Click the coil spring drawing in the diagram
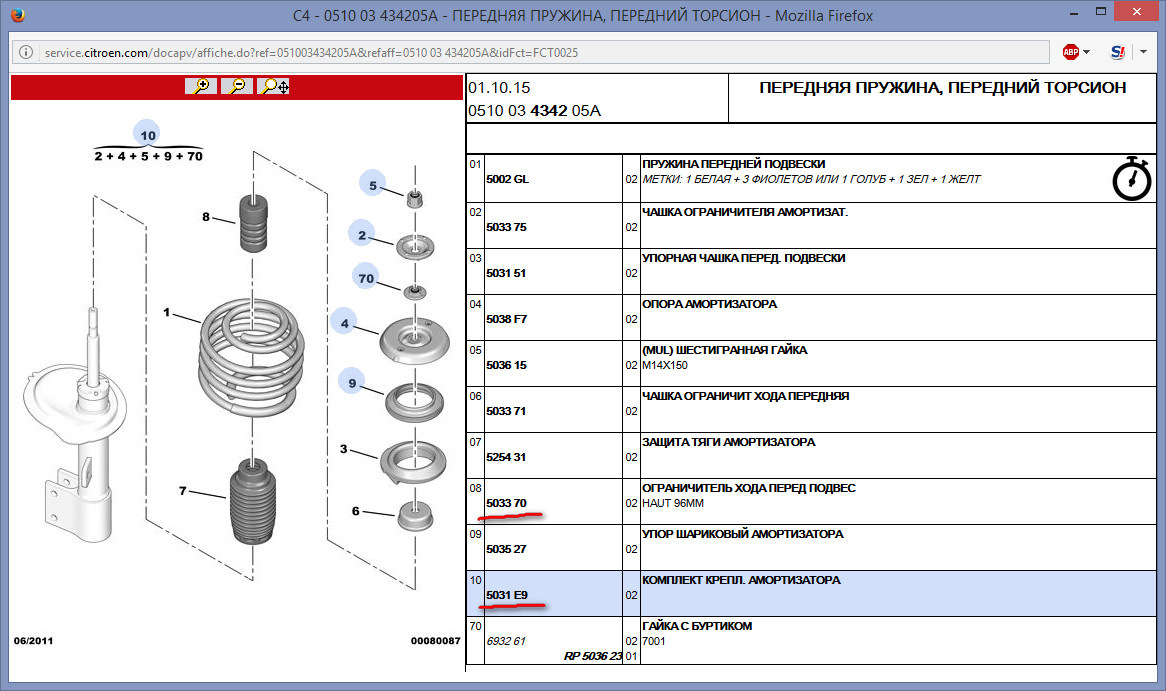 tap(251, 360)
